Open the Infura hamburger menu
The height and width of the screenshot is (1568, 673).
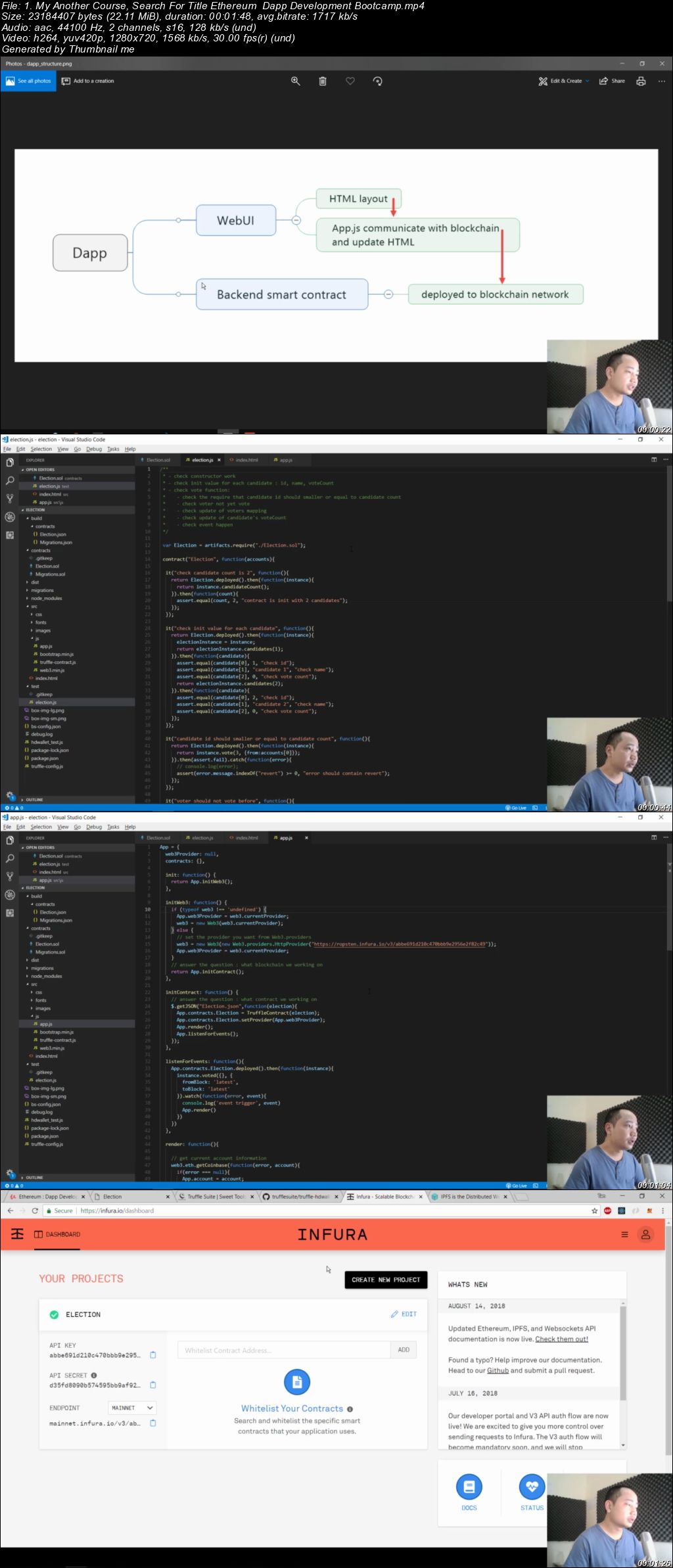(x=624, y=1234)
